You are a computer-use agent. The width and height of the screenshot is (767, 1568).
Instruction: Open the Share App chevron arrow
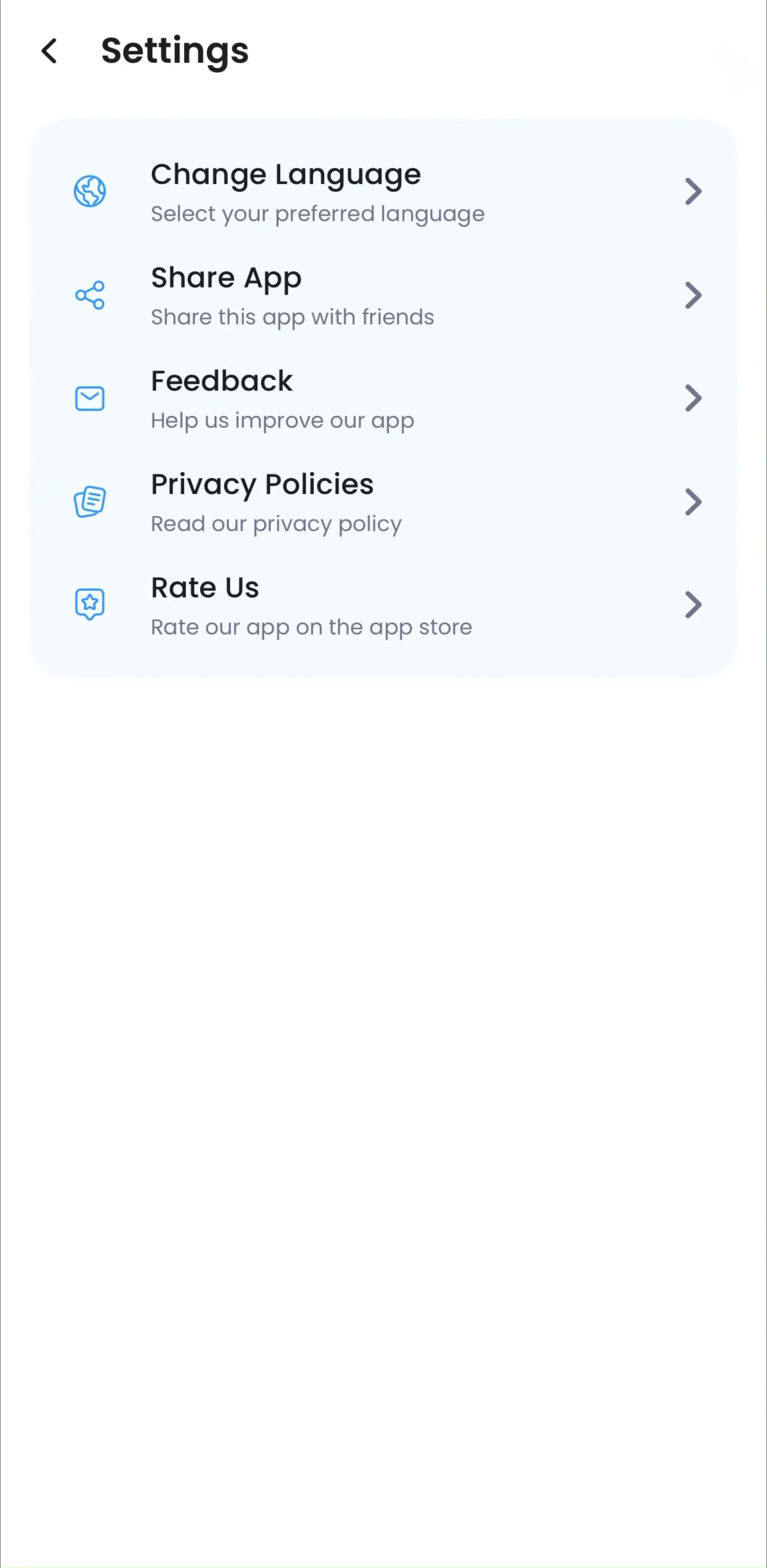tap(693, 295)
